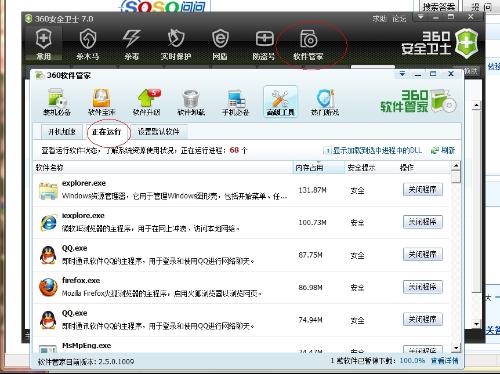Click the 刷新 refresh link
Viewport: 500px width, 374px height.
[x=443, y=150]
